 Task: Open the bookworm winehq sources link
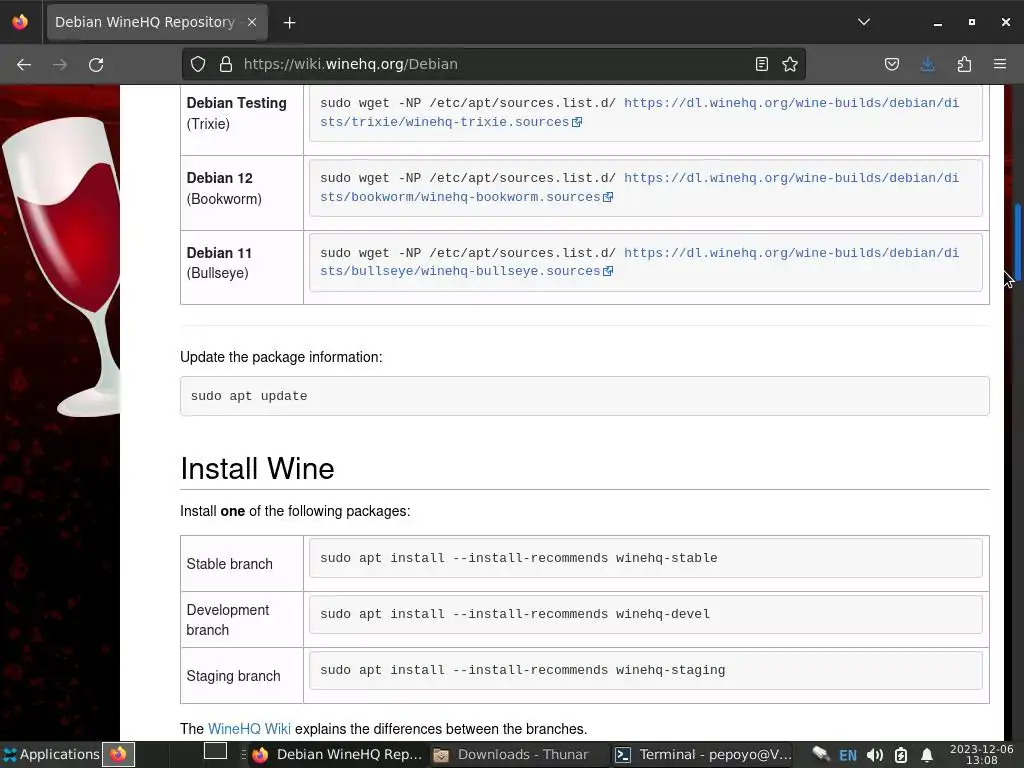tap(639, 187)
